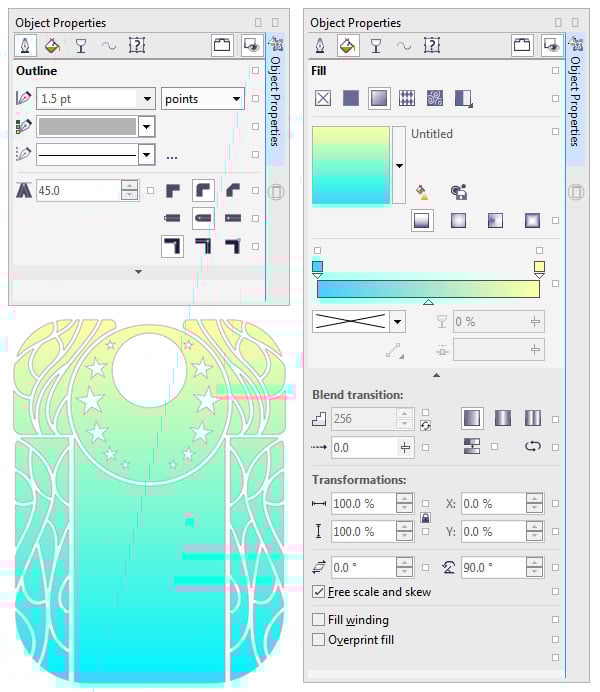
Task: Open the Fill tab in the right Object Properties panel
Action: (348, 45)
